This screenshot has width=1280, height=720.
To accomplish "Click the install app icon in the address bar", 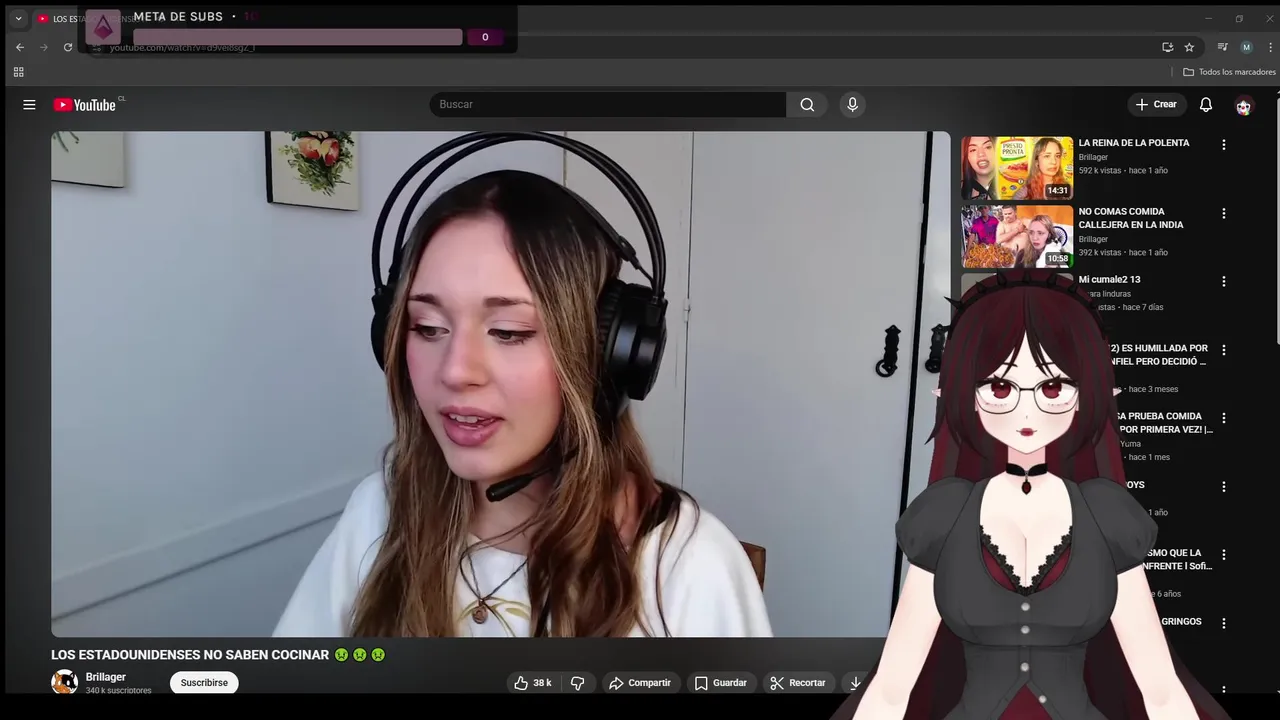I will (1167, 47).
